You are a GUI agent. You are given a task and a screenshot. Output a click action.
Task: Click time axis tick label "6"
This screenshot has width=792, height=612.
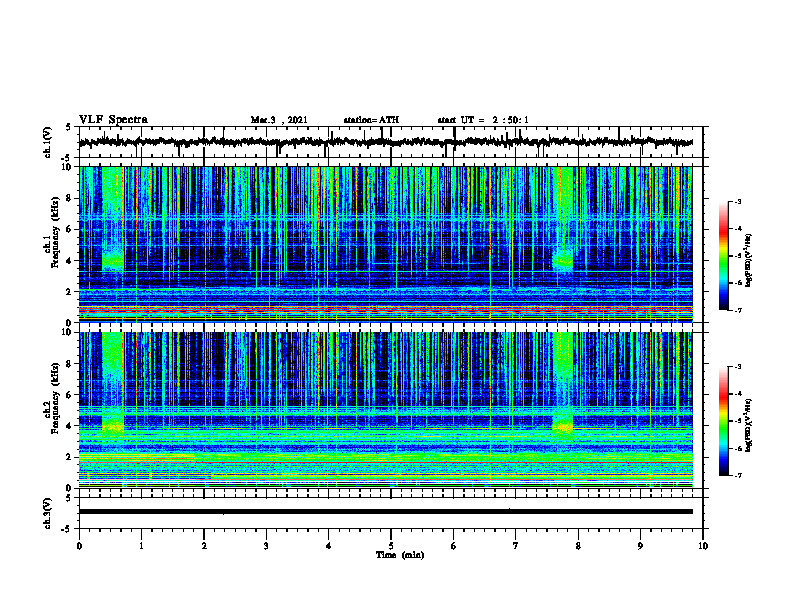tap(453, 546)
